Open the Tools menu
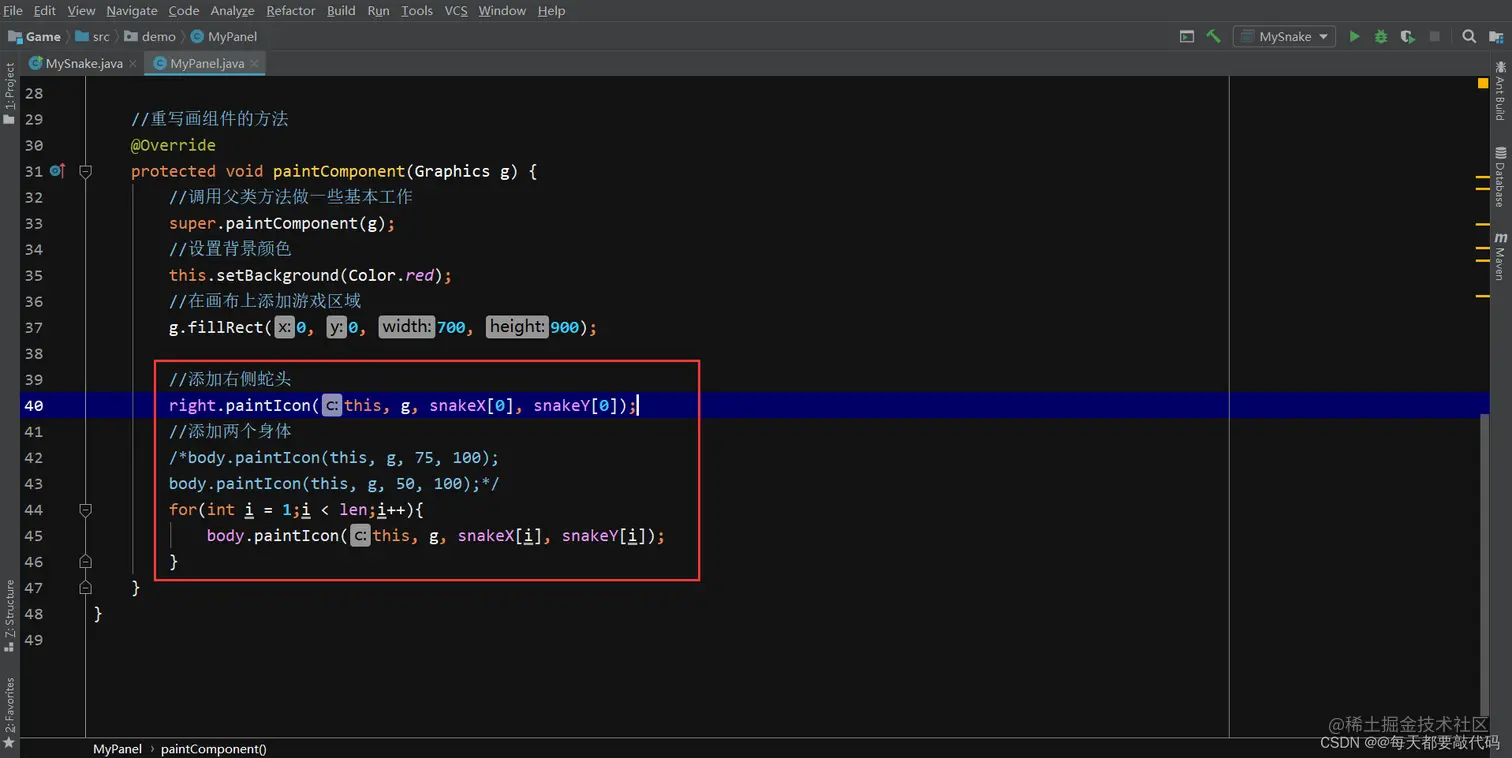1512x758 pixels. (417, 11)
